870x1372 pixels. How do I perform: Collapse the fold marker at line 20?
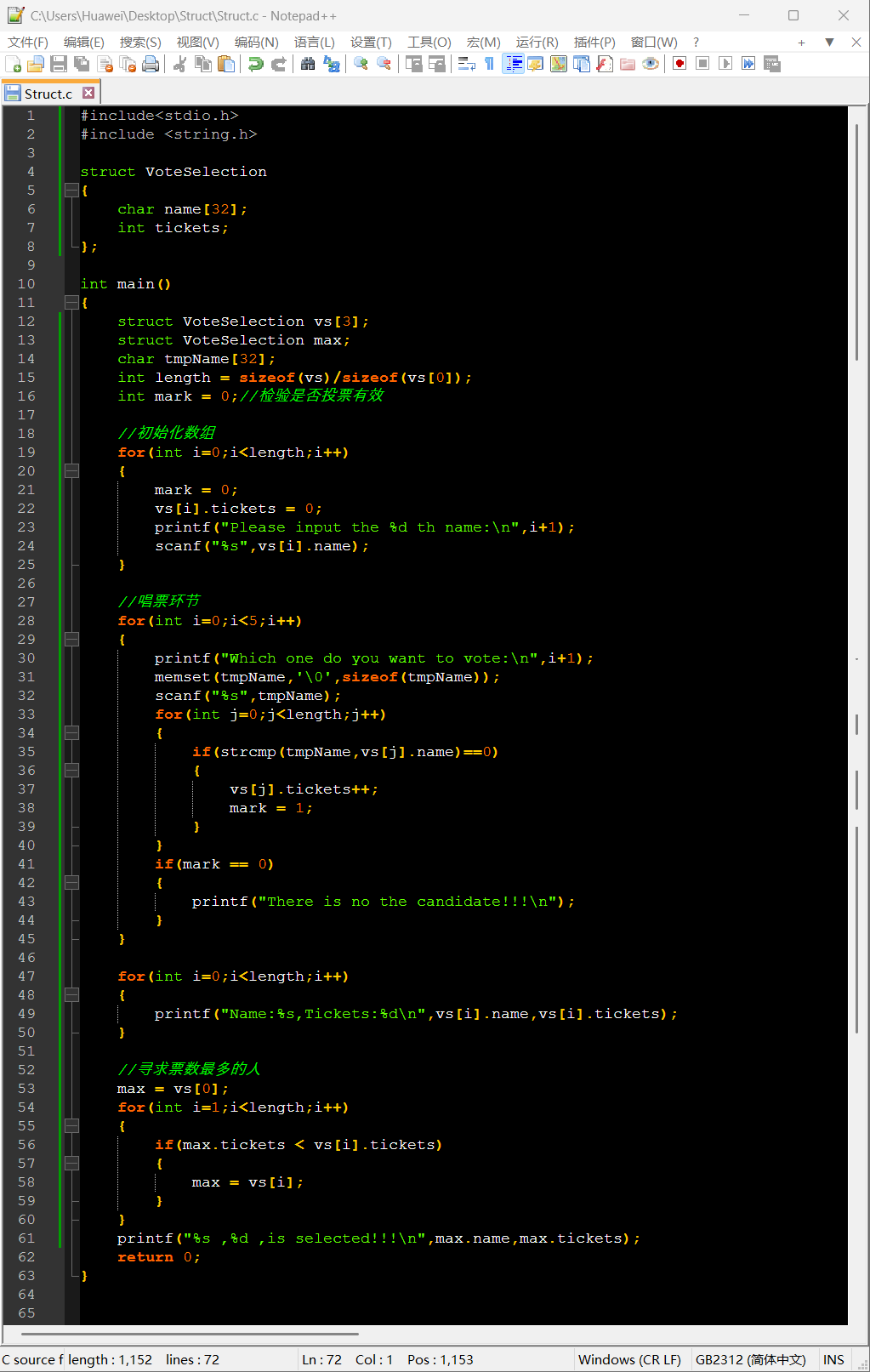[x=72, y=471]
